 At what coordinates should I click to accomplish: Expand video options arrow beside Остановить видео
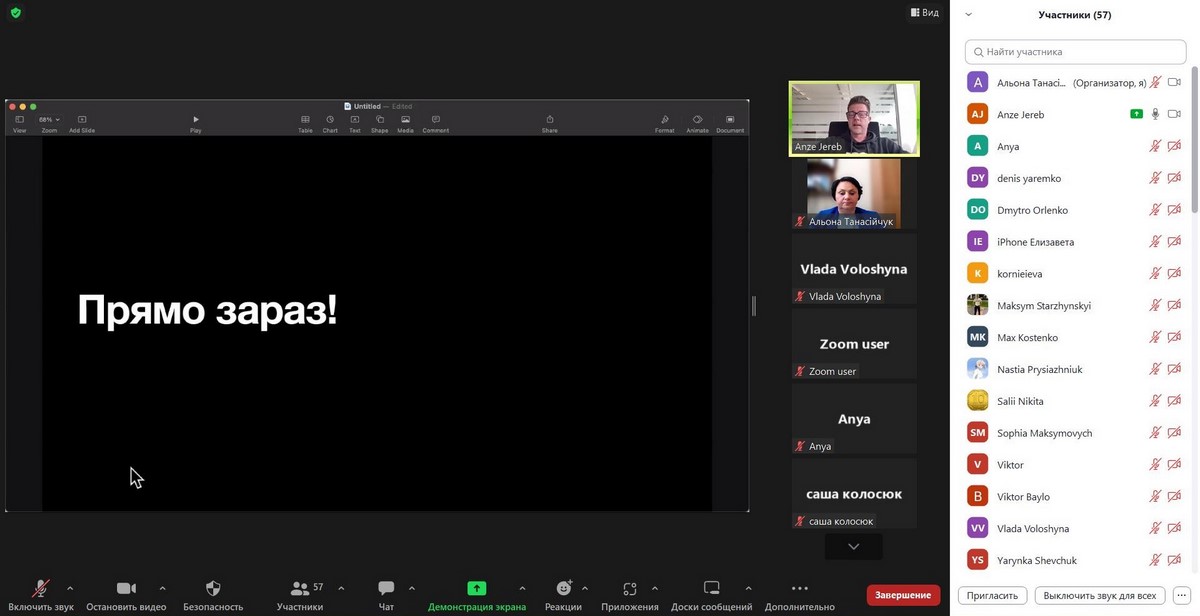click(162, 588)
